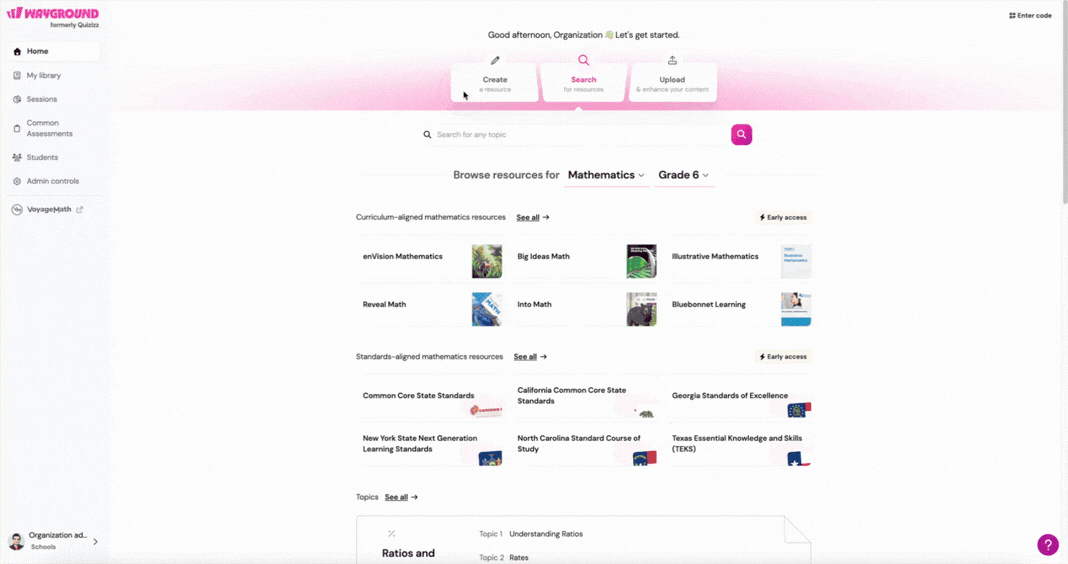Click the VoyageMath external-link arrow icon
Viewport: 1068px width, 564px height.
pyautogui.click(x=80, y=210)
